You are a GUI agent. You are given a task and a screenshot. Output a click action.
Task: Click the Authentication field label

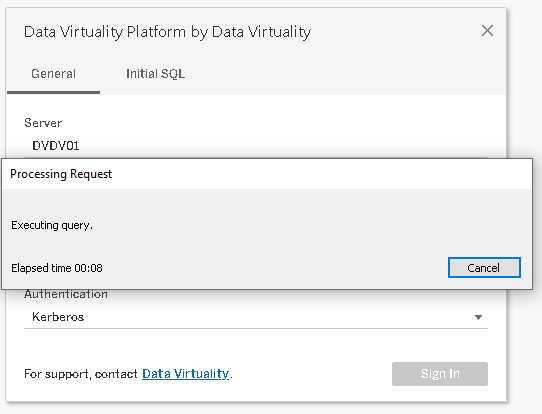[x=66, y=294]
